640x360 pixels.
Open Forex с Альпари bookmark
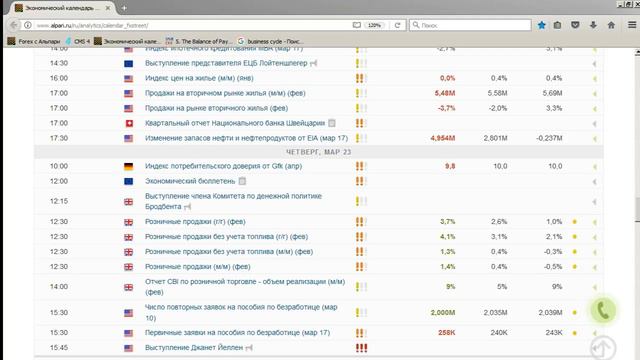pos(34,41)
